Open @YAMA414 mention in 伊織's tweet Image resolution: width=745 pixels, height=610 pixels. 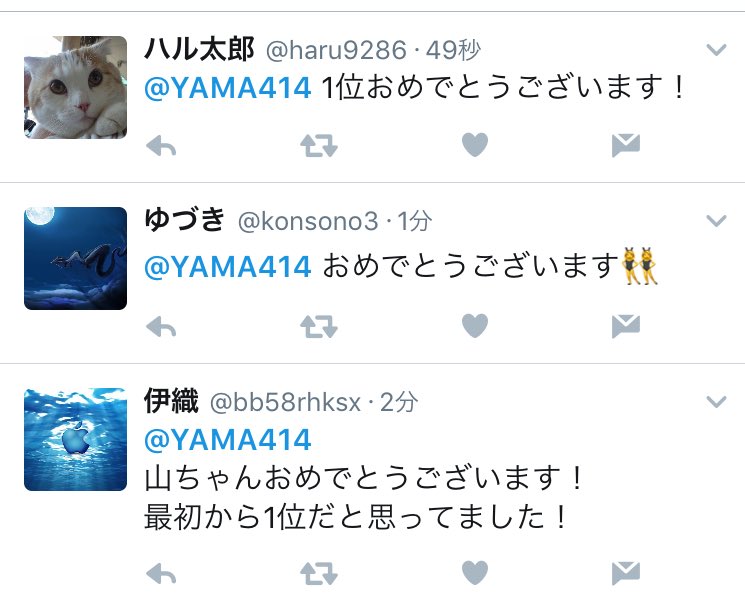click(x=228, y=439)
